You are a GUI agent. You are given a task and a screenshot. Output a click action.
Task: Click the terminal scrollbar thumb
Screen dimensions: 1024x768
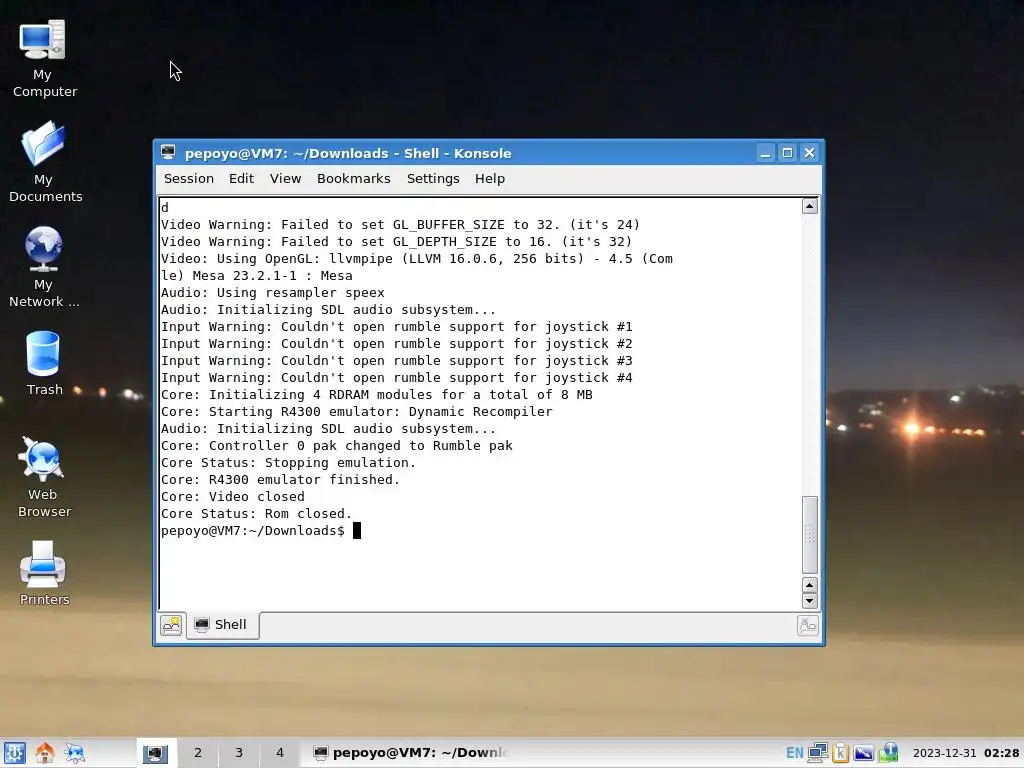[x=810, y=535]
